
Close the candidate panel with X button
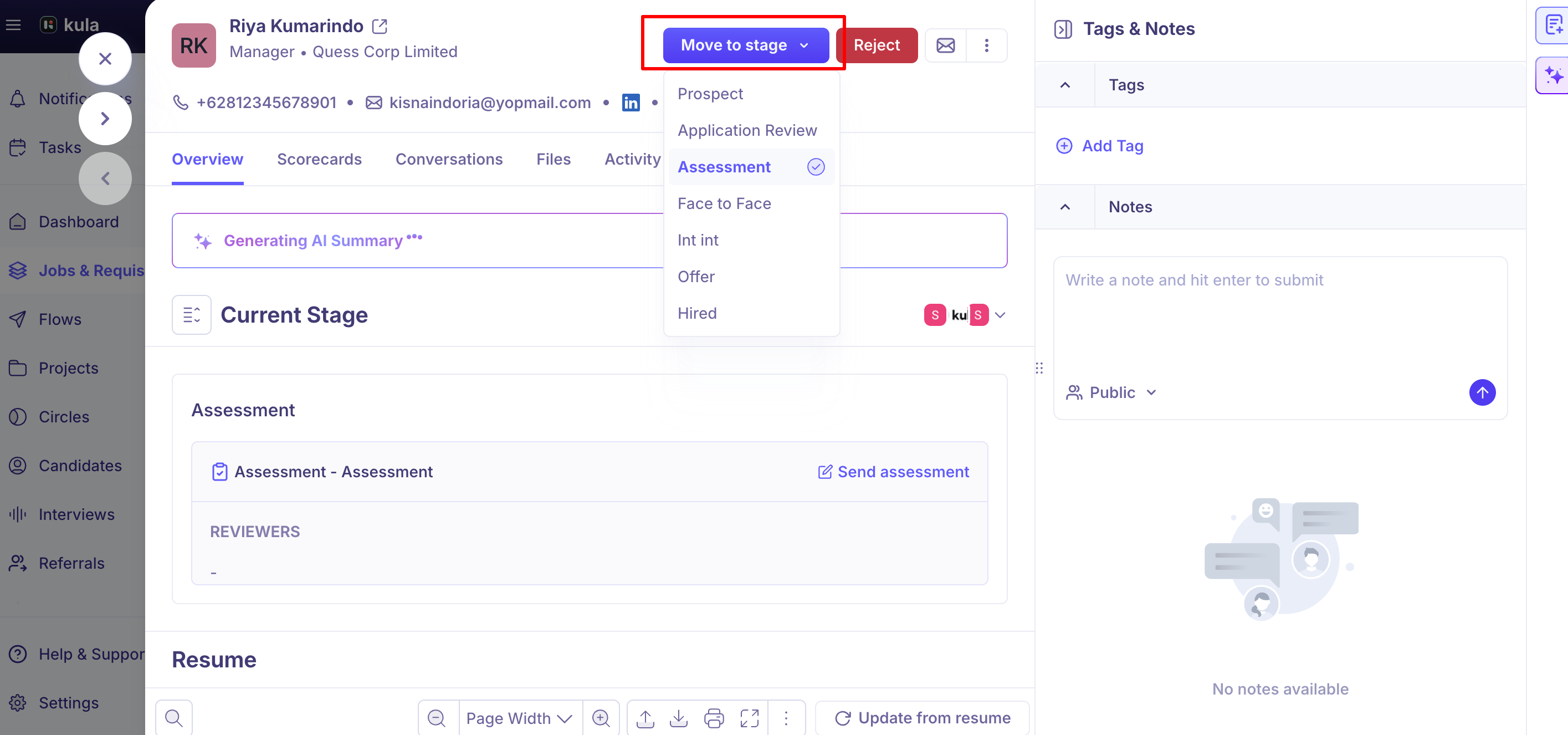coord(105,59)
